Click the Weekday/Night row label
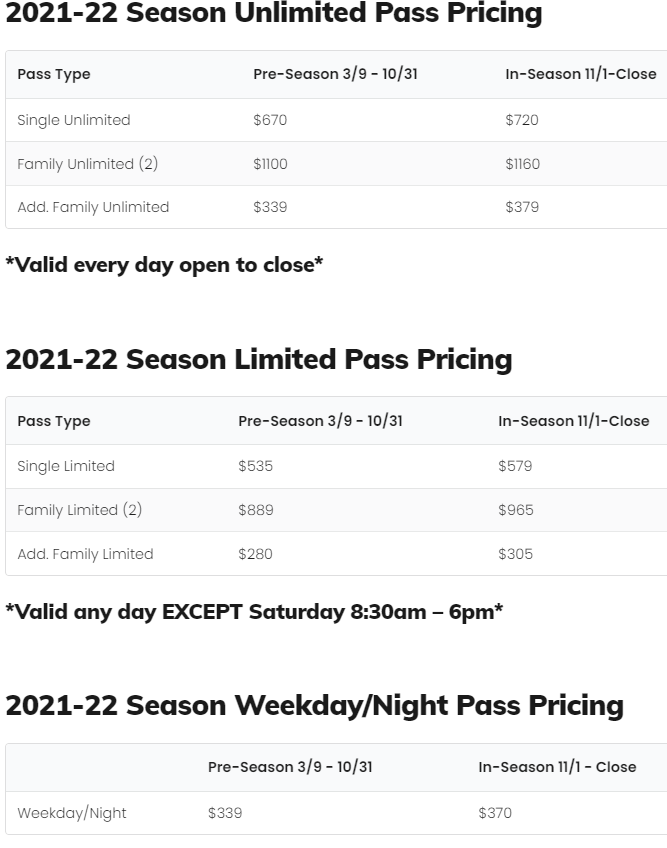667x848 pixels. (x=72, y=813)
